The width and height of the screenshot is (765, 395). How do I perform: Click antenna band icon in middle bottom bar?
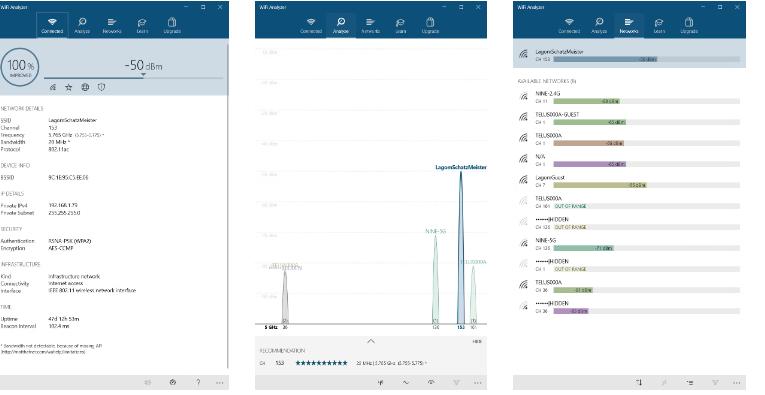pos(381,382)
